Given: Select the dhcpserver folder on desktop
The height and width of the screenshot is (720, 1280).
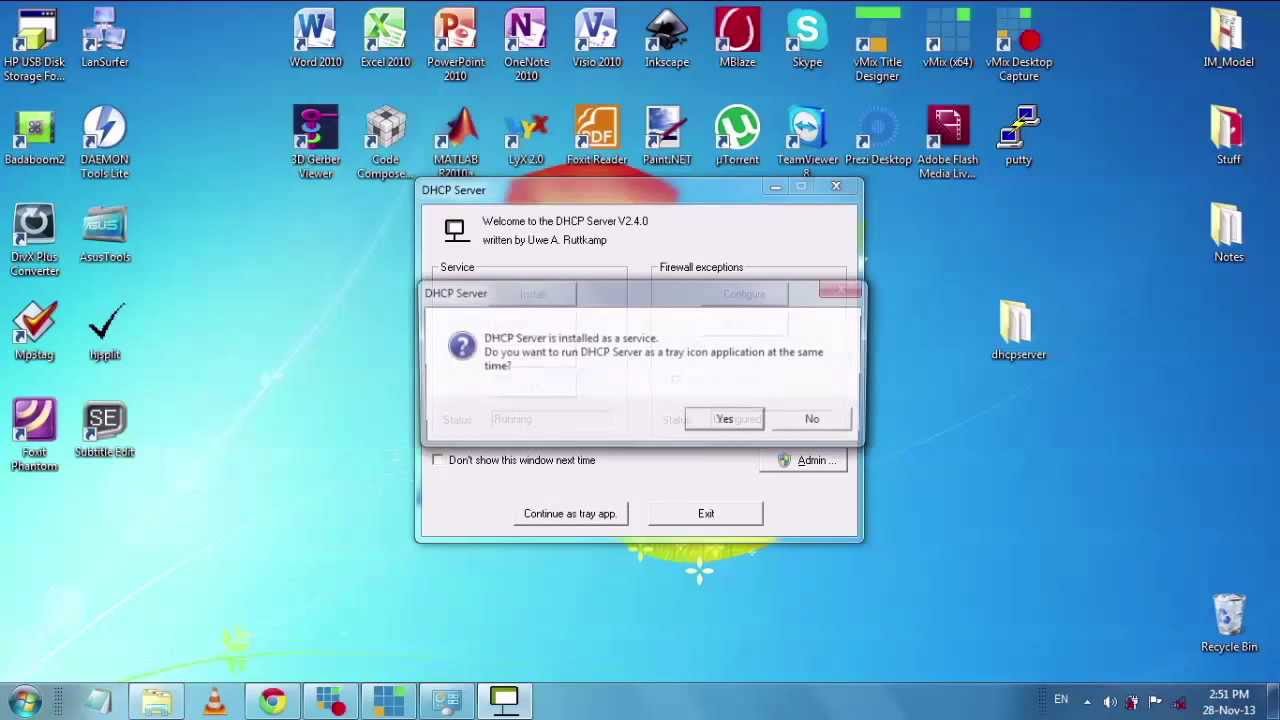Looking at the screenshot, I should [1018, 330].
